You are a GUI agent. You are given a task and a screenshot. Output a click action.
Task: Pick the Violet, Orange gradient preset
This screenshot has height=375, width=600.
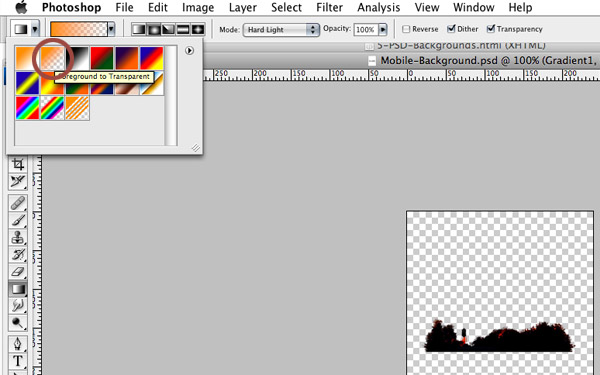127,58
